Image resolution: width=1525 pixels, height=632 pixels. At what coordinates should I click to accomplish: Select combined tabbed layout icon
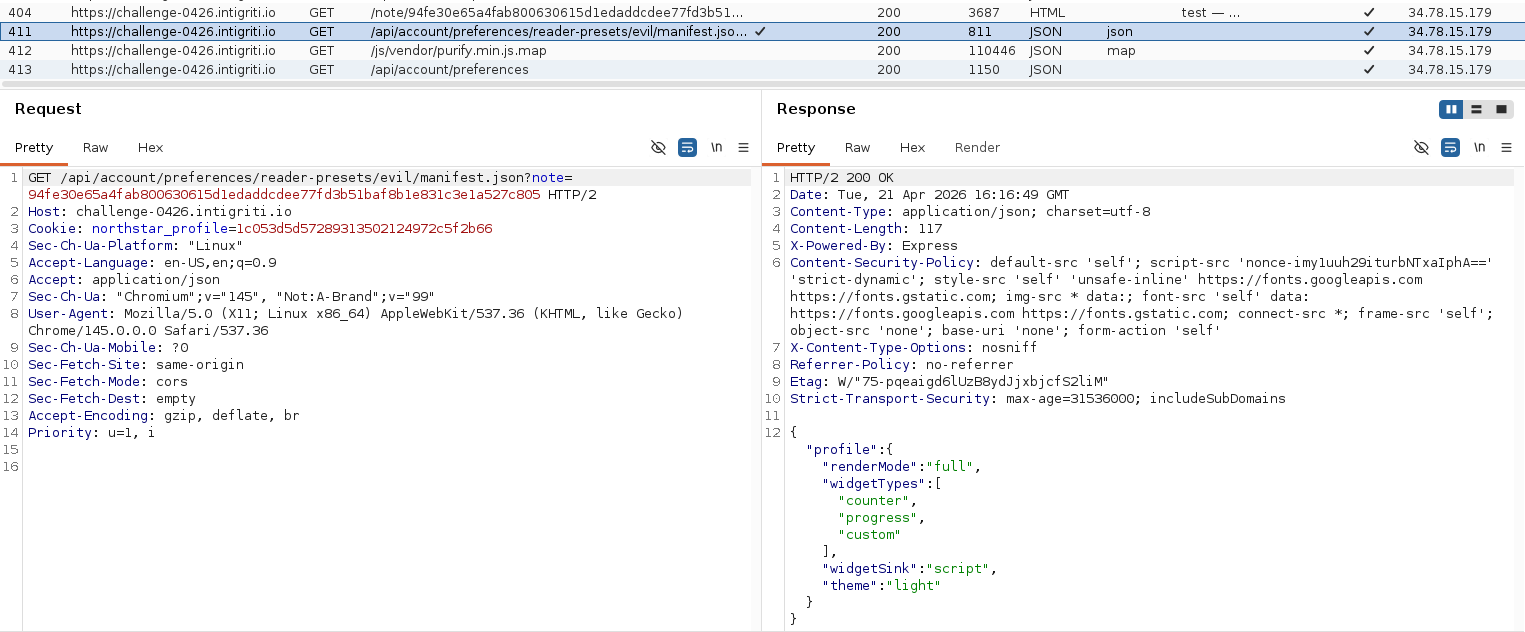tap(1500, 109)
